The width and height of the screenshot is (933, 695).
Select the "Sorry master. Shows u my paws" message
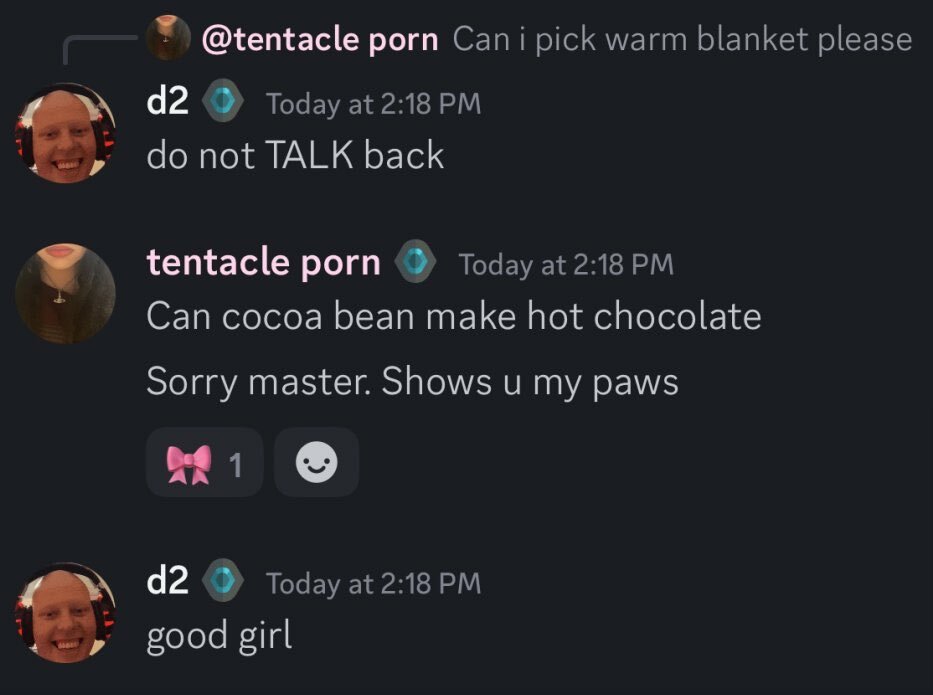[412, 381]
